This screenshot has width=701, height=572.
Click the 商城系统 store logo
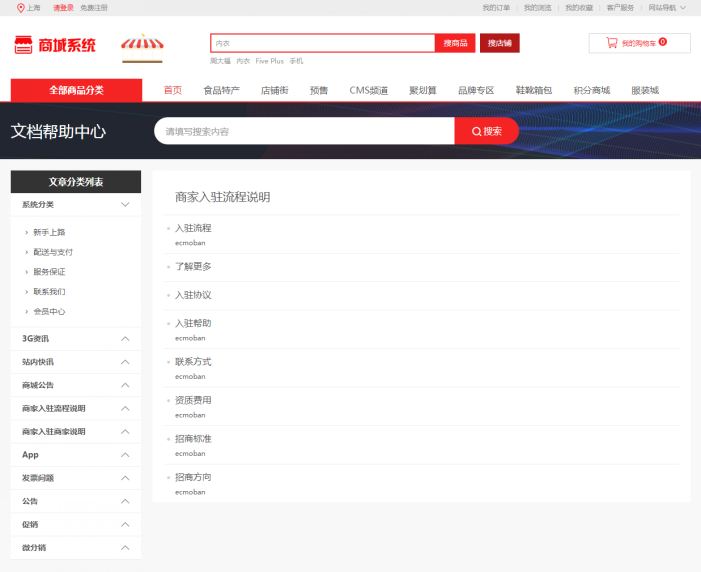tap(55, 45)
